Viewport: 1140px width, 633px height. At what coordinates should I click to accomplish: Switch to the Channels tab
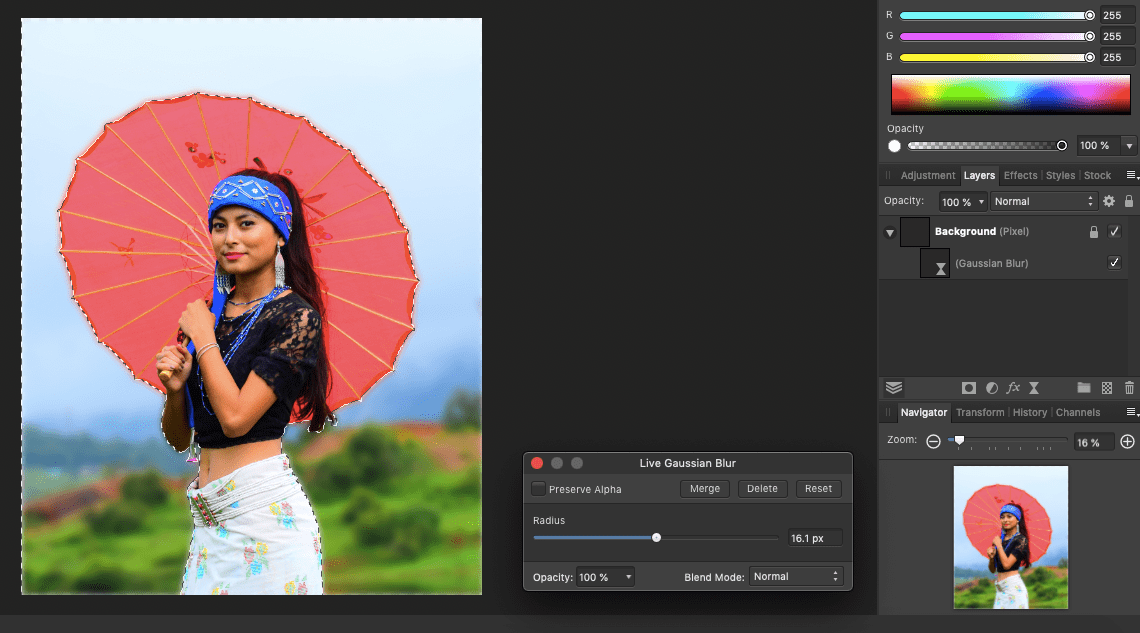click(x=1077, y=412)
